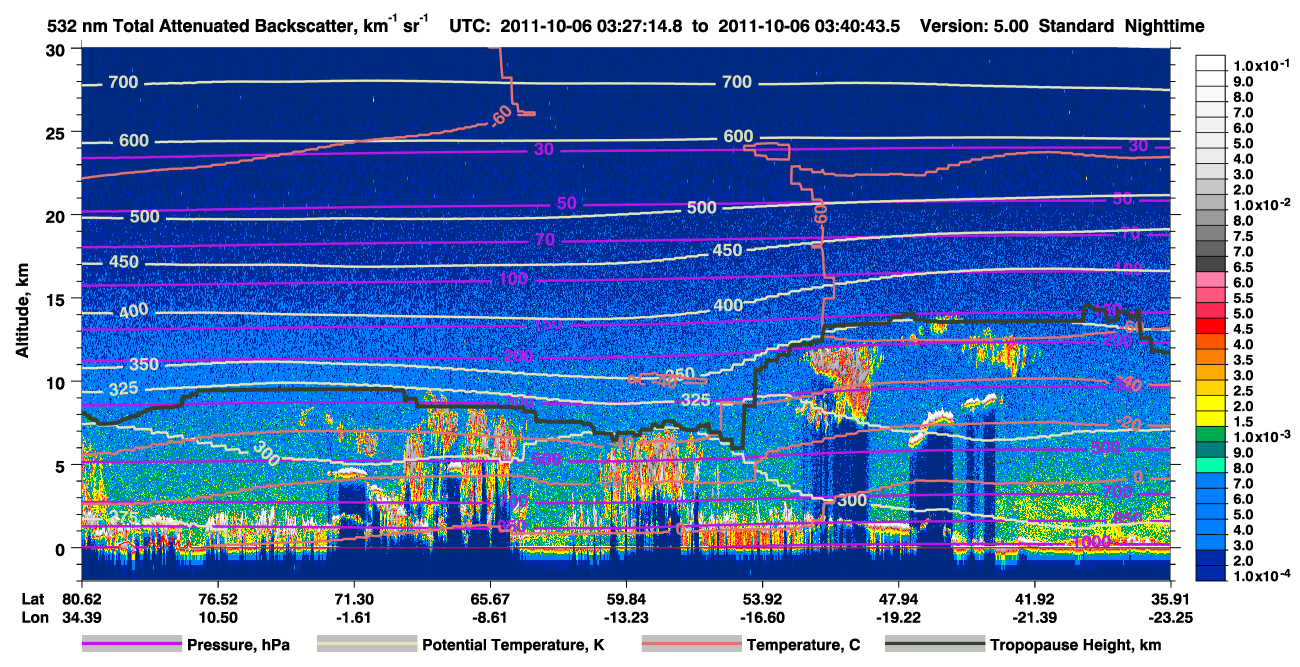Screen dimensions: 1300x667
Task: Click the longitude value -21.39
Action: [1034, 617]
